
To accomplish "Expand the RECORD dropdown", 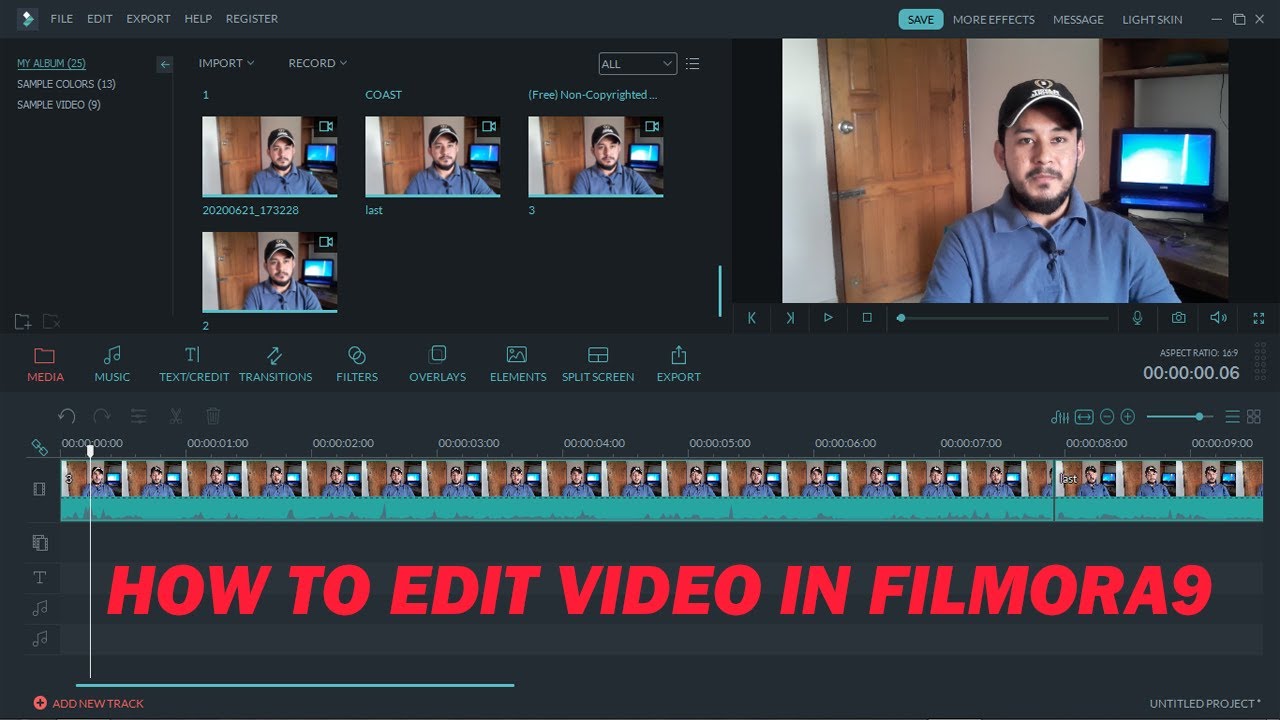I will 317,63.
